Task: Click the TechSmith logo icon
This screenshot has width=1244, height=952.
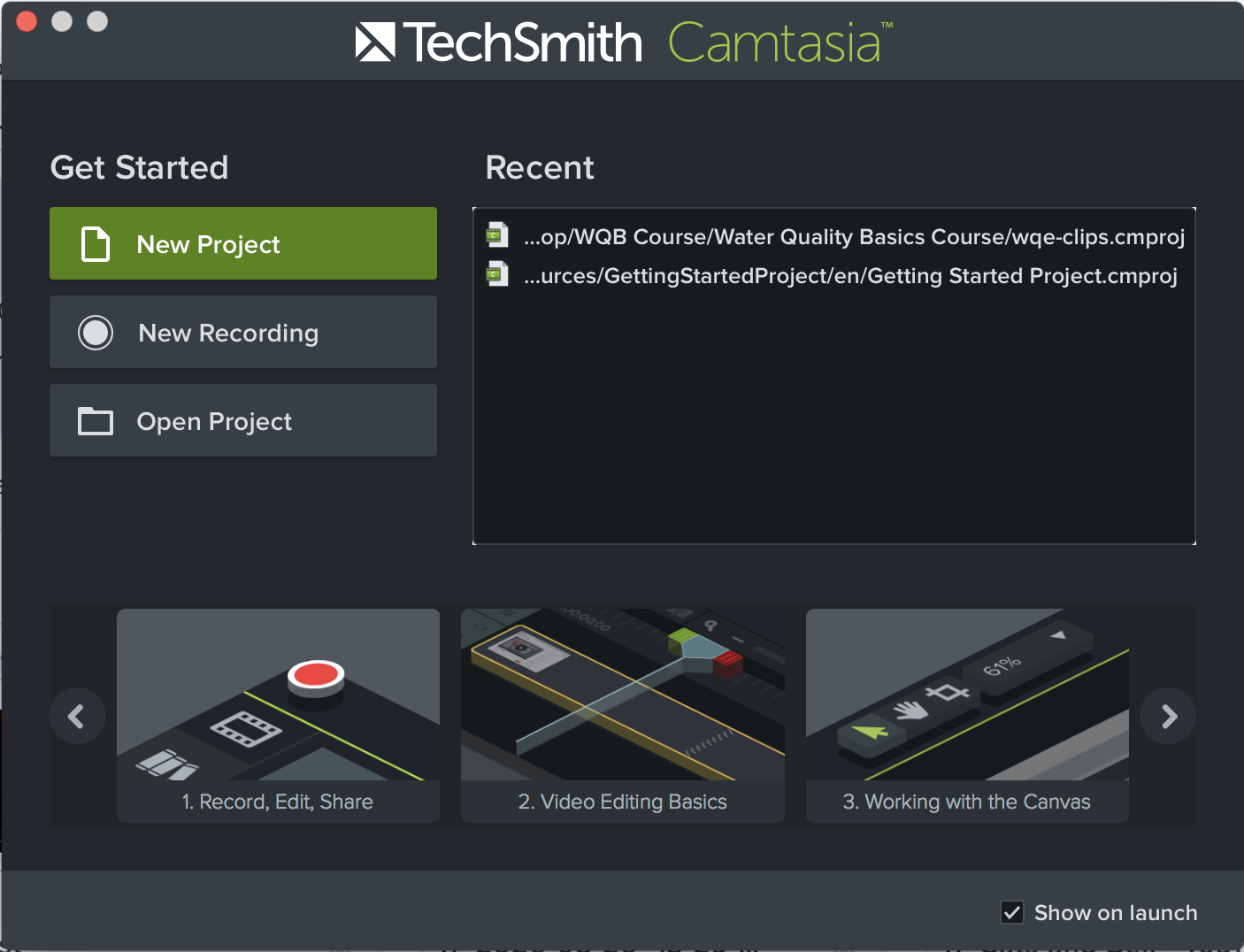Action: [x=375, y=42]
